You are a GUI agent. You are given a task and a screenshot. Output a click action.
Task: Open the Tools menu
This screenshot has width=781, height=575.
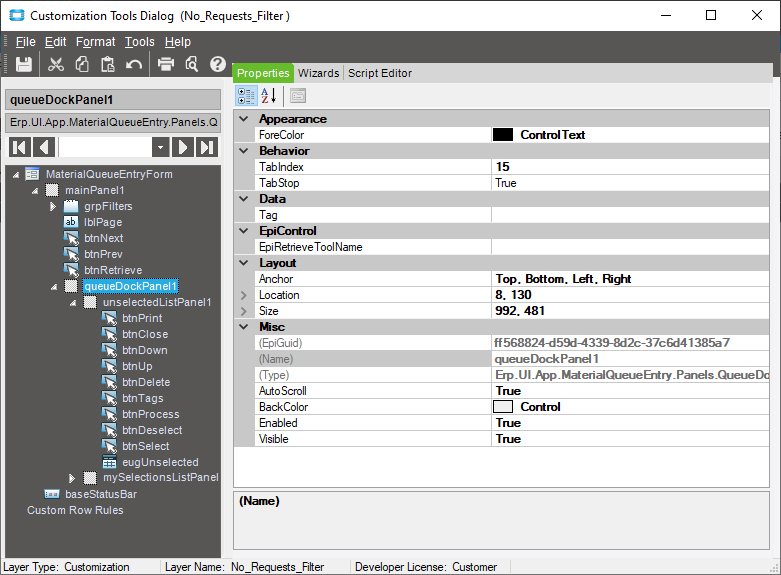click(139, 42)
